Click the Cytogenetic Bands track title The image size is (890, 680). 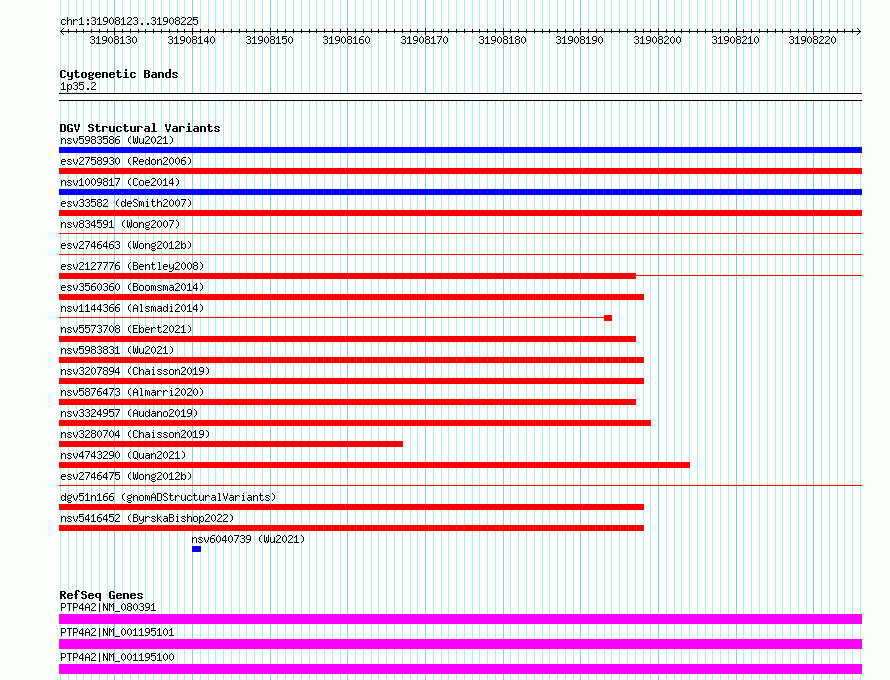point(119,74)
